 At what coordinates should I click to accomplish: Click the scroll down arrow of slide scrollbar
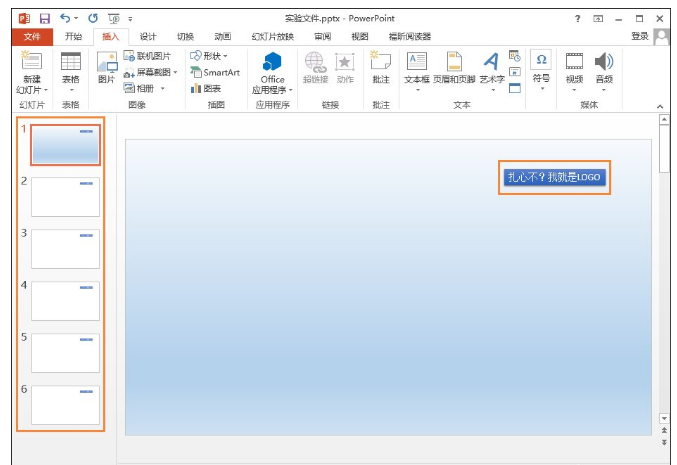pyautogui.click(x=664, y=418)
